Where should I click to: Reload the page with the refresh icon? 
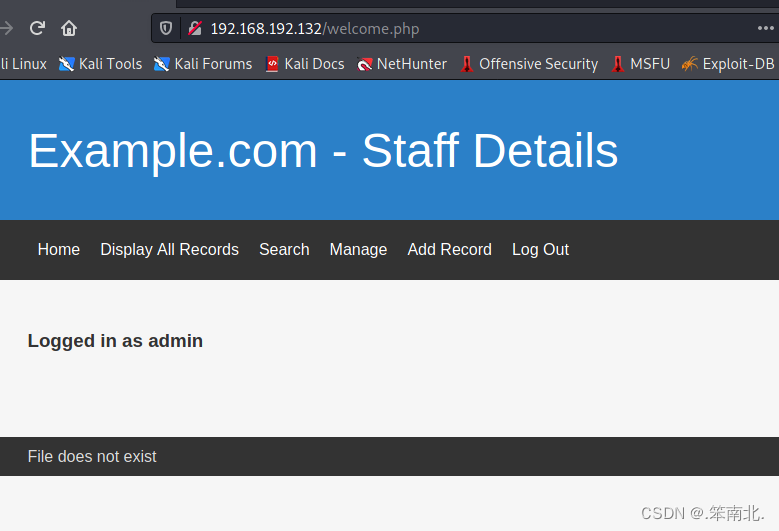(37, 28)
